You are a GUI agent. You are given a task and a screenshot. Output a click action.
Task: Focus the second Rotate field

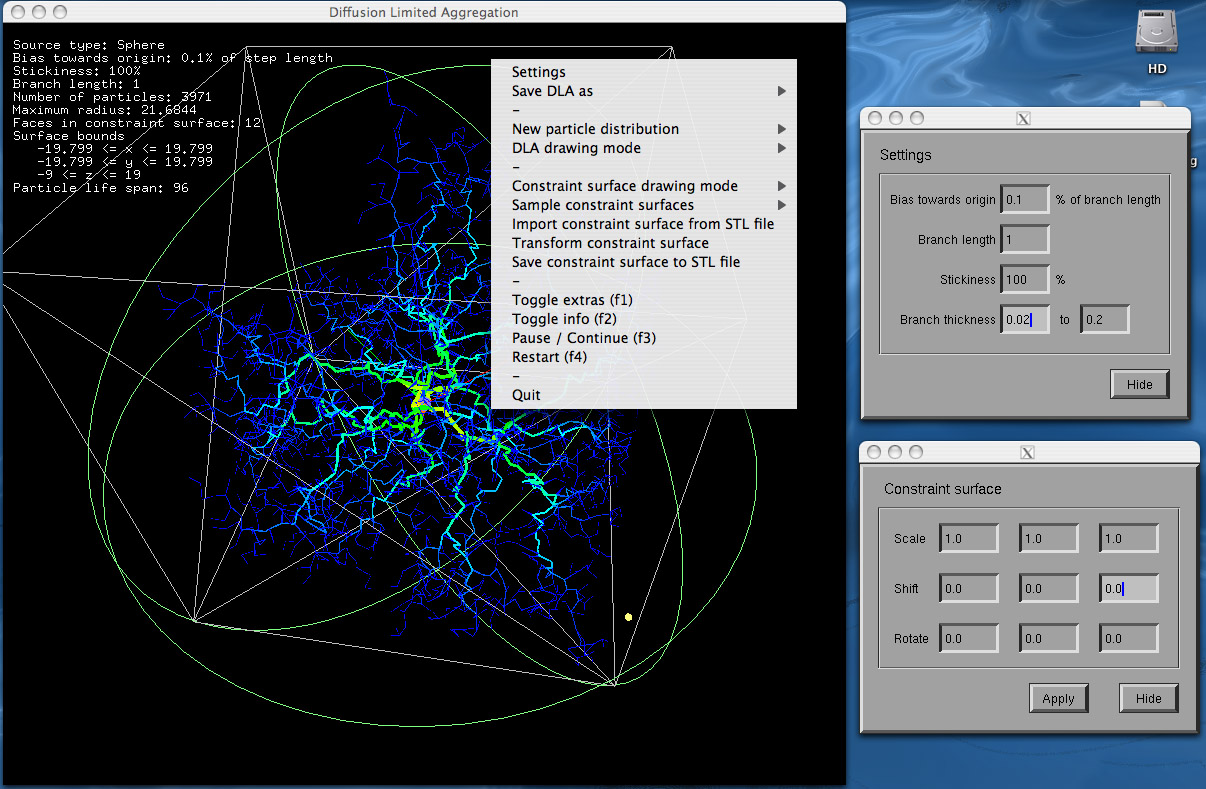(x=1049, y=638)
